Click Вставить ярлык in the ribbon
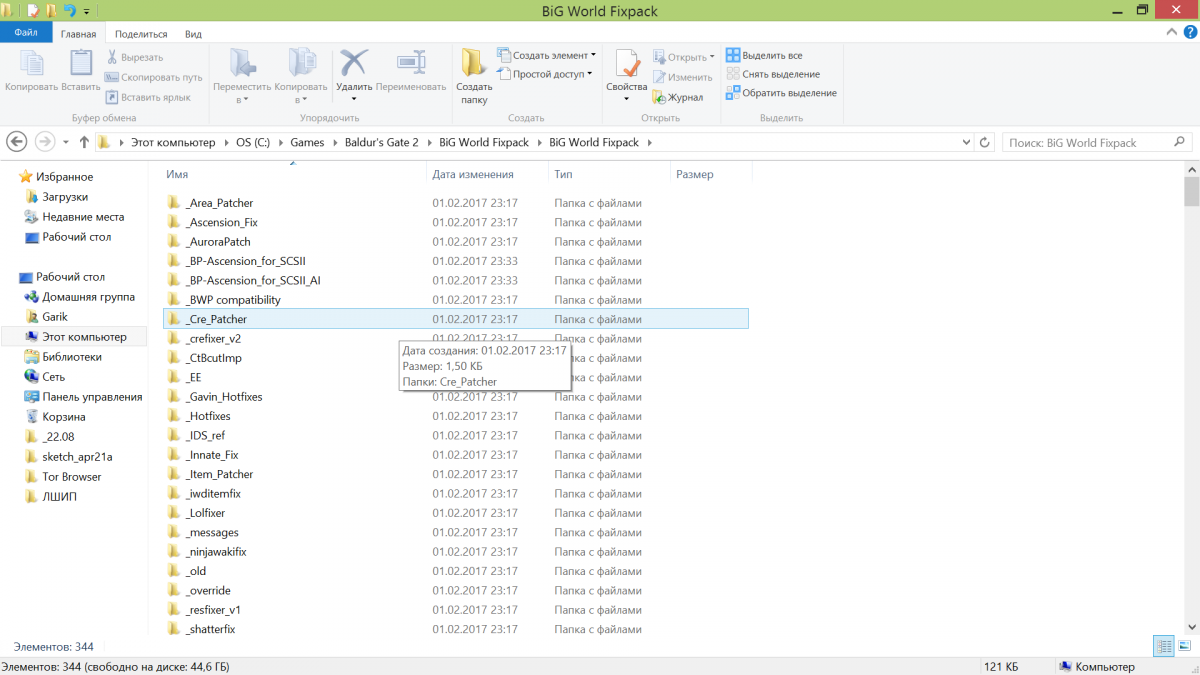1200x675 pixels. pos(148,97)
